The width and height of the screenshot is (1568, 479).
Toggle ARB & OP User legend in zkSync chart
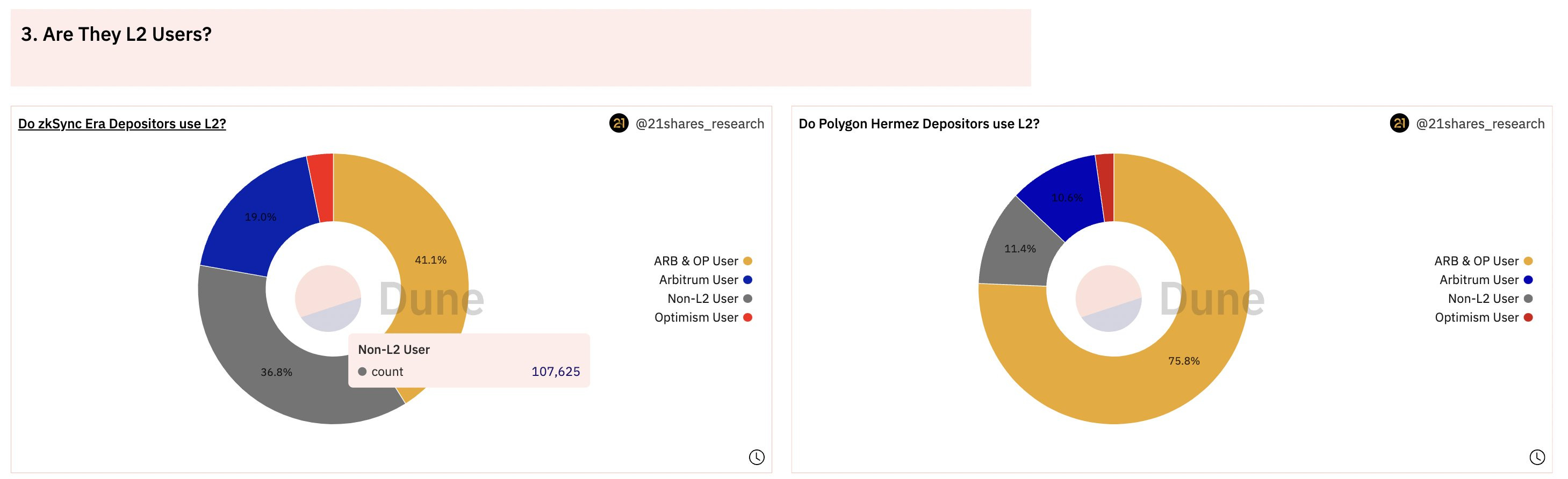(x=702, y=261)
